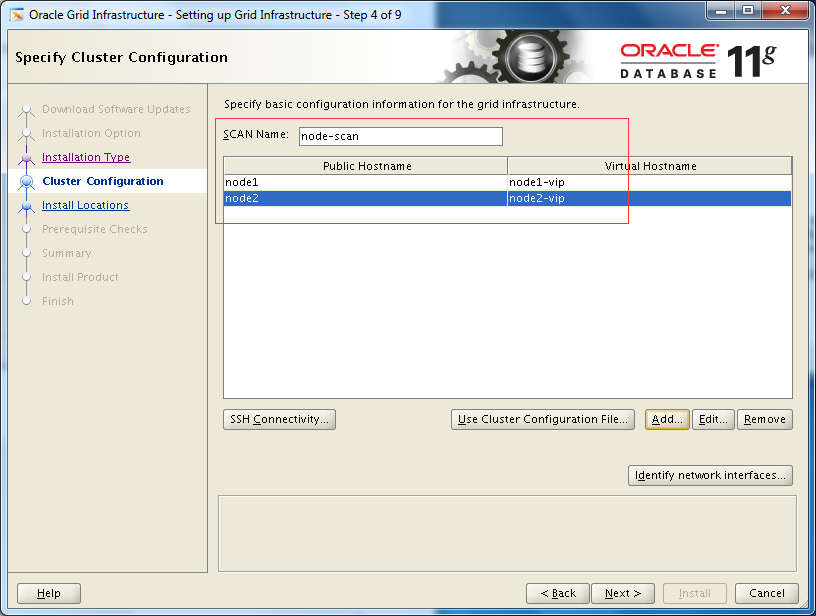Add a new cluster node

pos(667,419)
